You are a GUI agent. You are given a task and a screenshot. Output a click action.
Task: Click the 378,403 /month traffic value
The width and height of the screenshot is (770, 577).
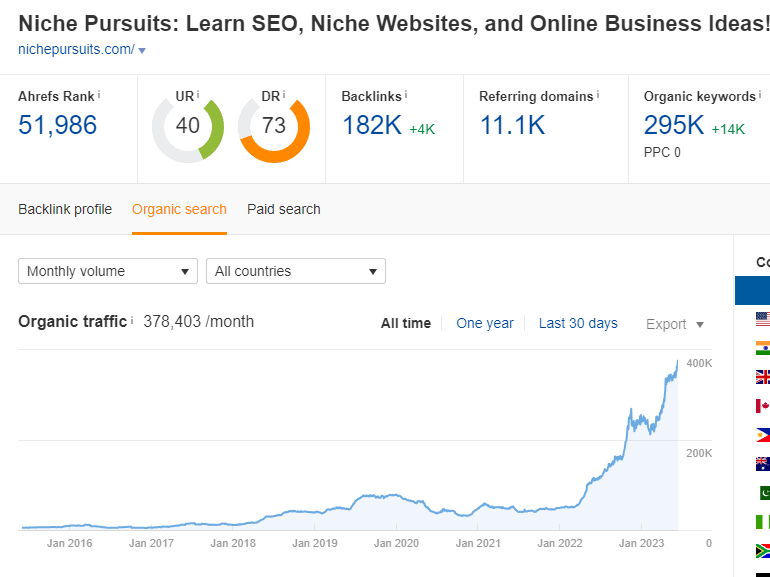point(198,322)
